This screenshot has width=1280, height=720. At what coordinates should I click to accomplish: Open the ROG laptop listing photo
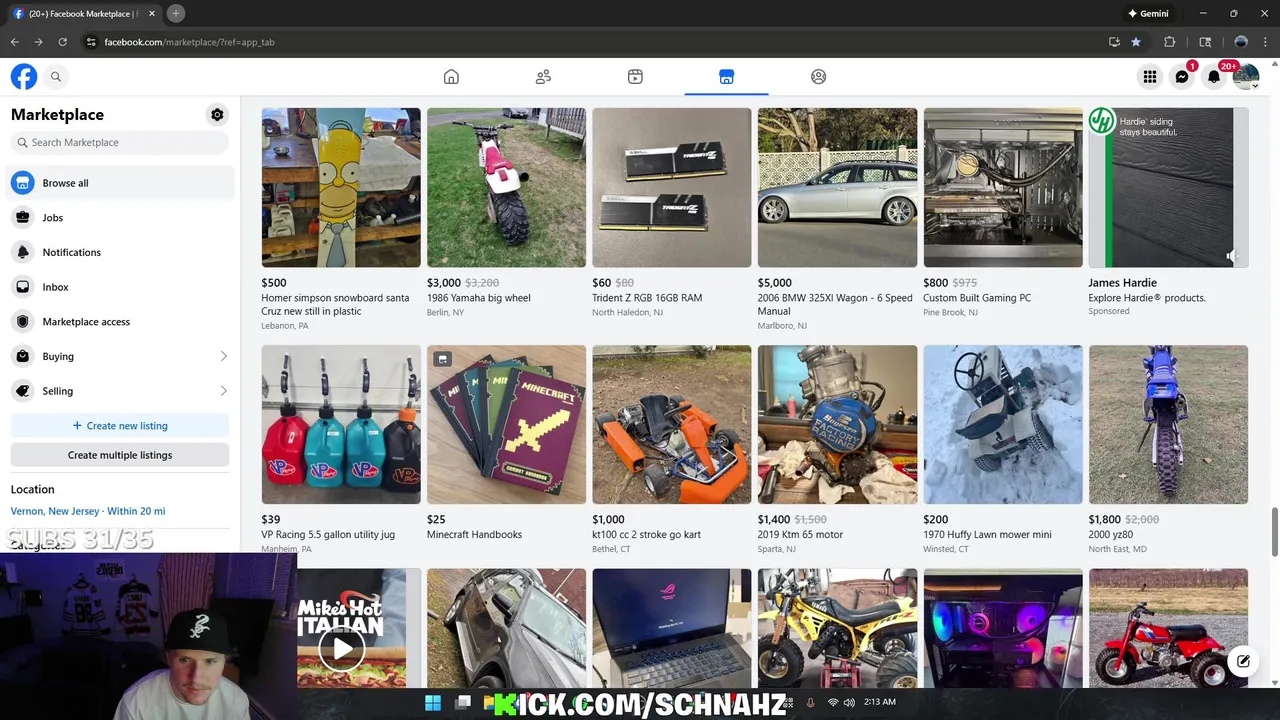pos(672,628)
